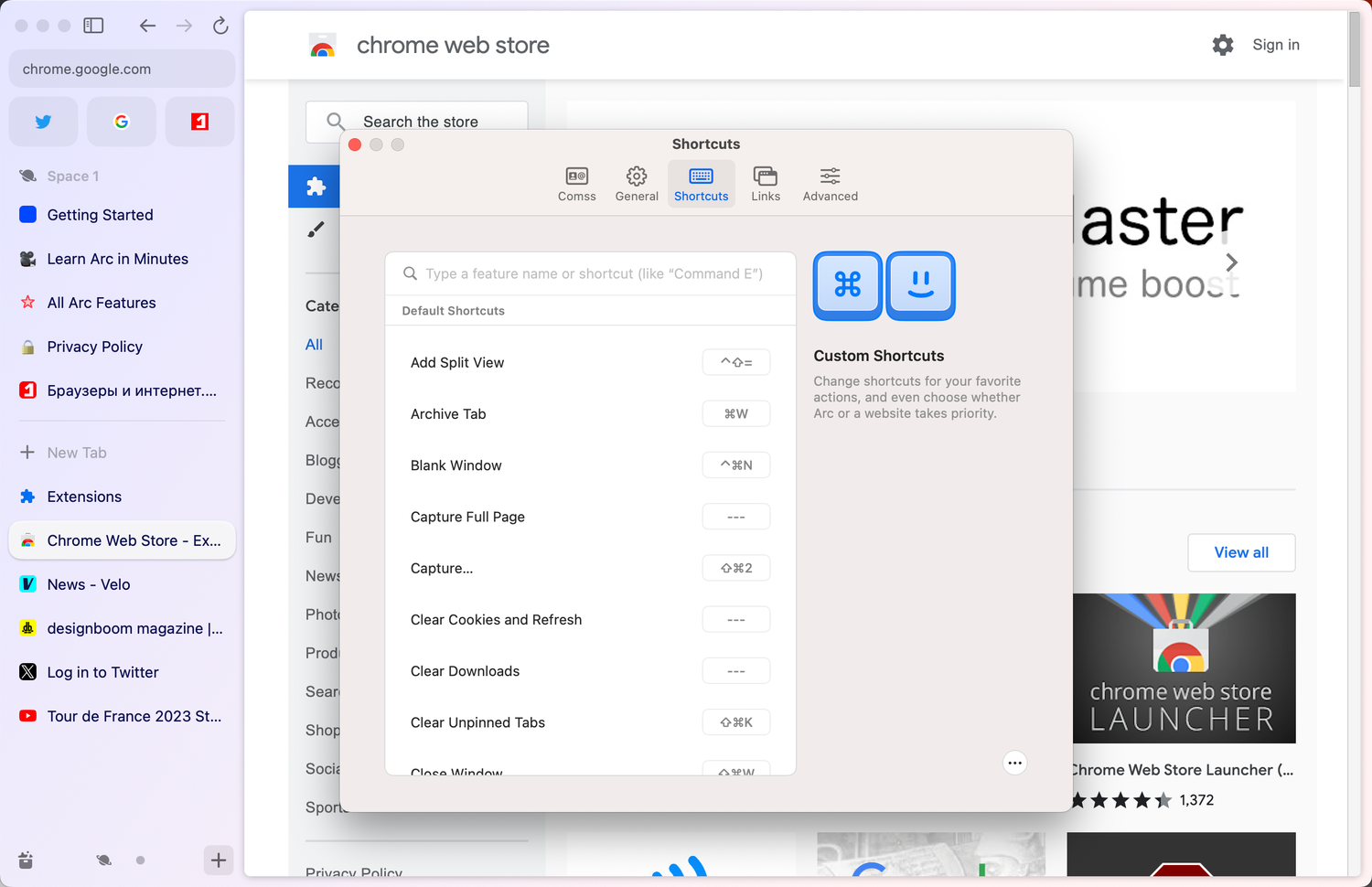Image resolution: width=1372 pixels, height=887 pixels.
Task: Open the archive icon at sidebar bottom
Action: [26, 860]
